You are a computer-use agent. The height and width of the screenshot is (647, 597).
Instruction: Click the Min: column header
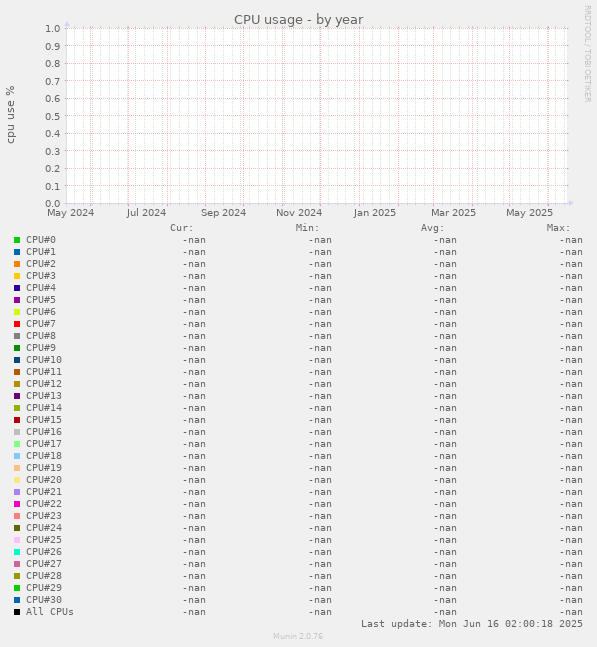coord(307,228)
